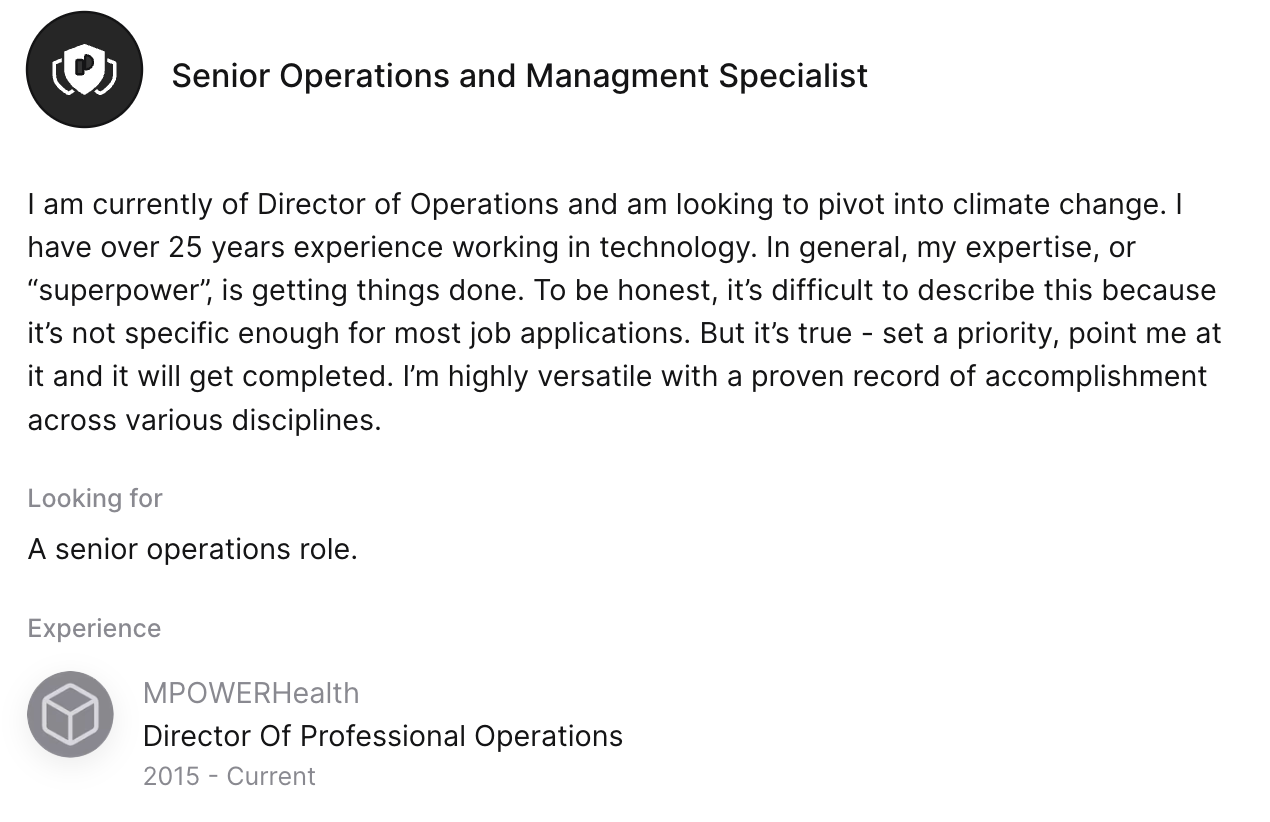Viewport: 1270px width, 822px height.
Task: Click the shield profile avatar icon
Action: (84, 70)
